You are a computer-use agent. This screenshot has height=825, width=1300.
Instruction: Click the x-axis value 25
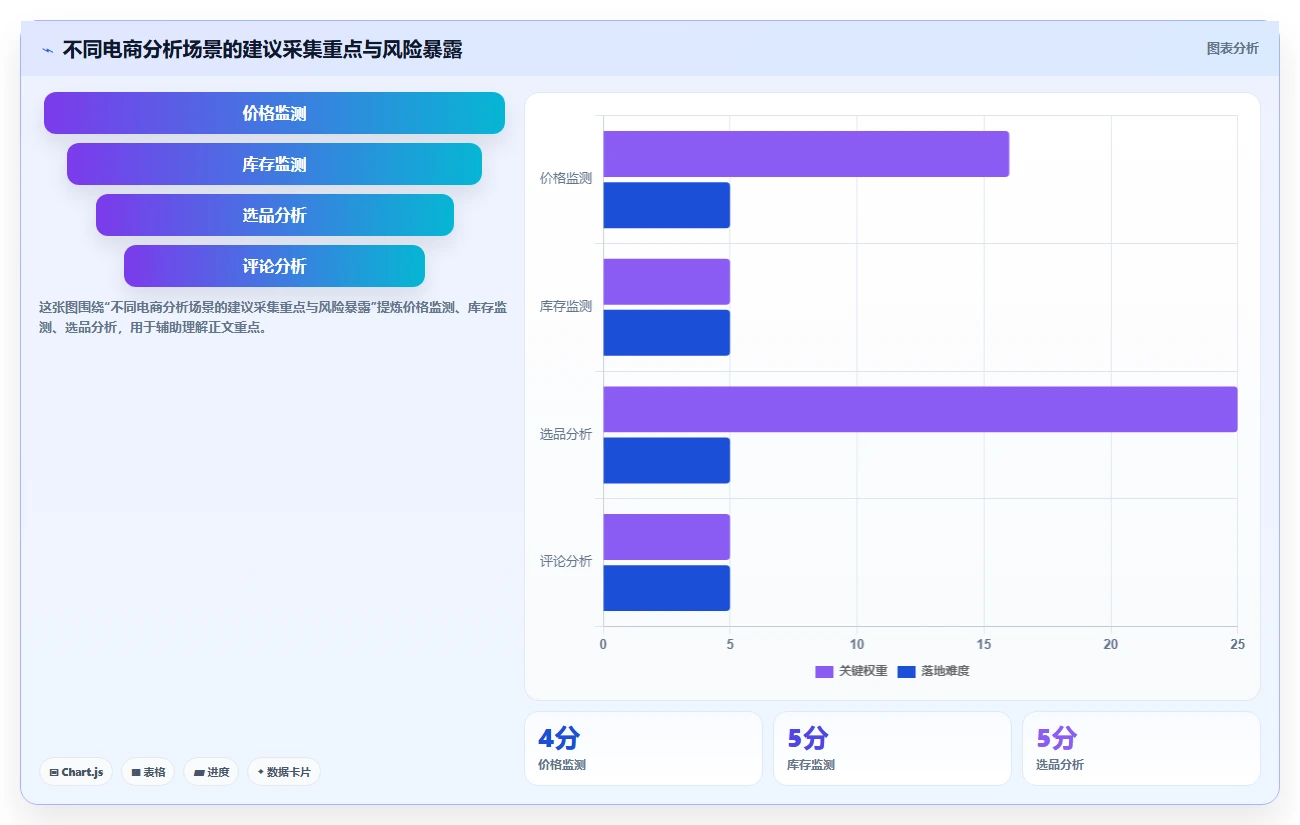pos(1237,645)
